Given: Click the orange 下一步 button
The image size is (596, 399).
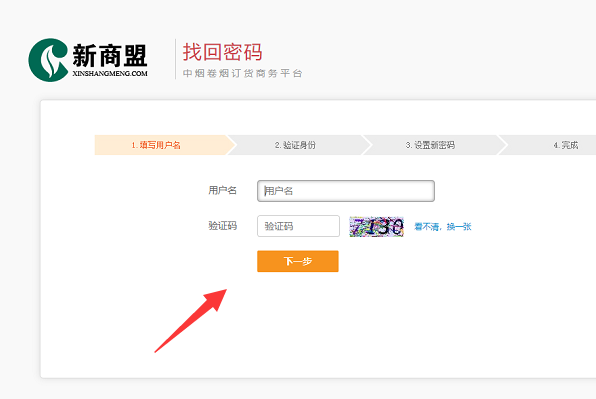Looking at the screenshot, I should [298, 261].
